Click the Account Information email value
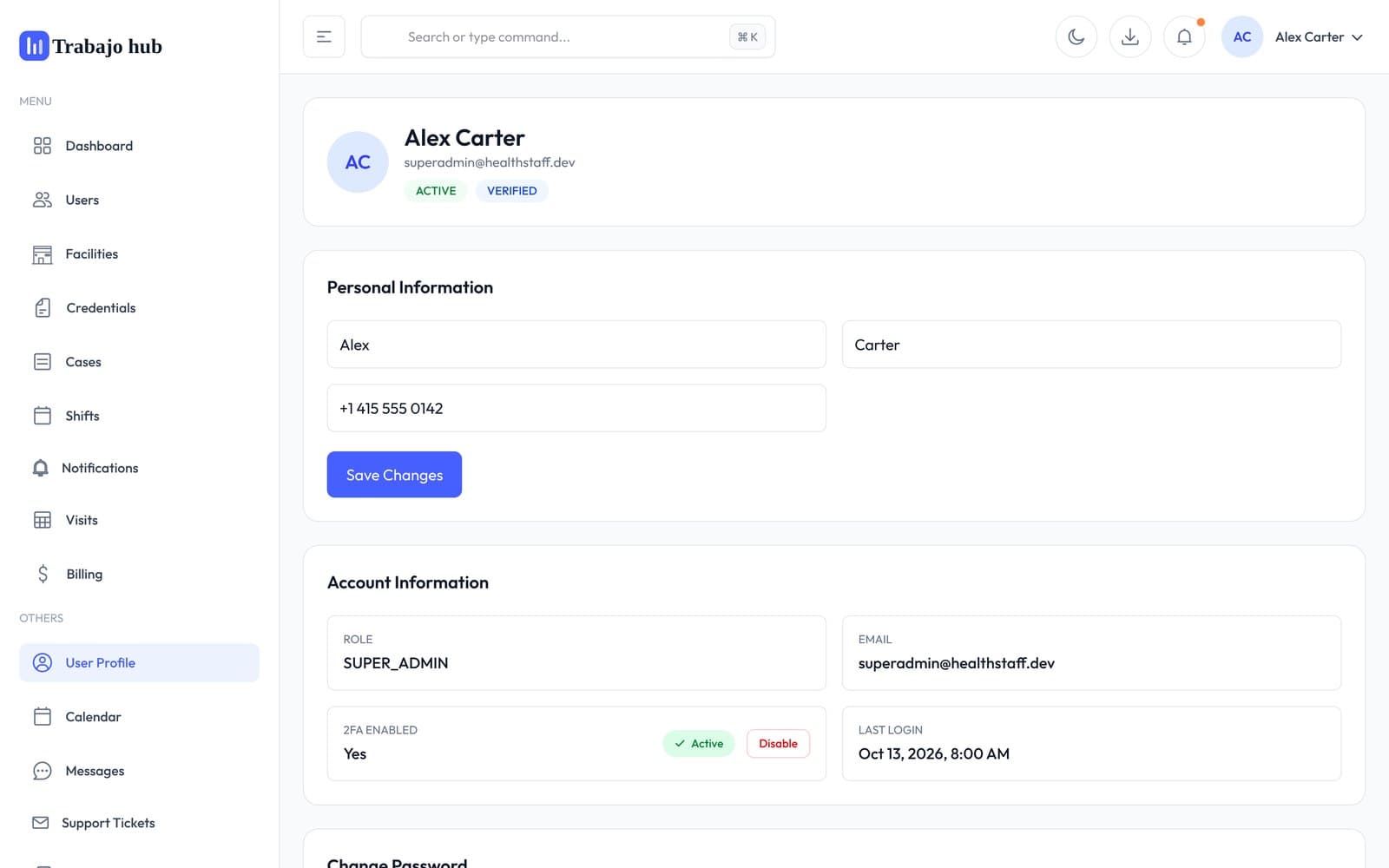This screenshot has height=868, width=1389. pos(957,663)
